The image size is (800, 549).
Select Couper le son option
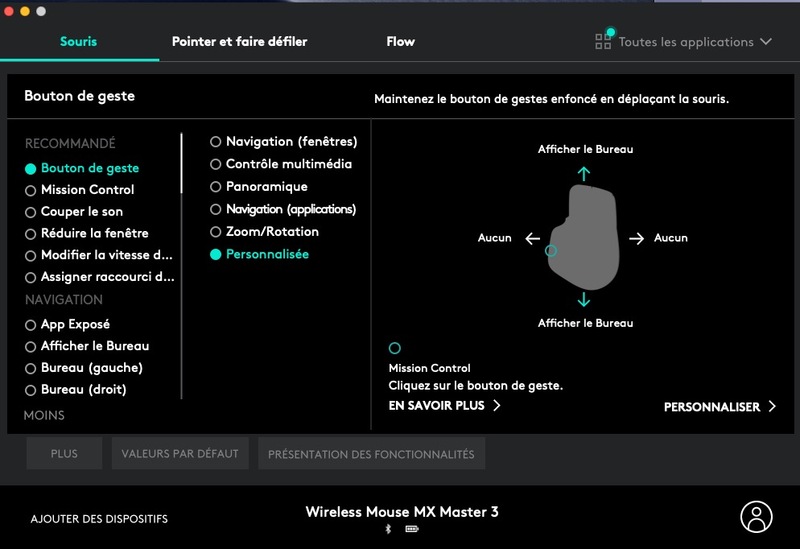pyautogui.click(x=74, y=211)
